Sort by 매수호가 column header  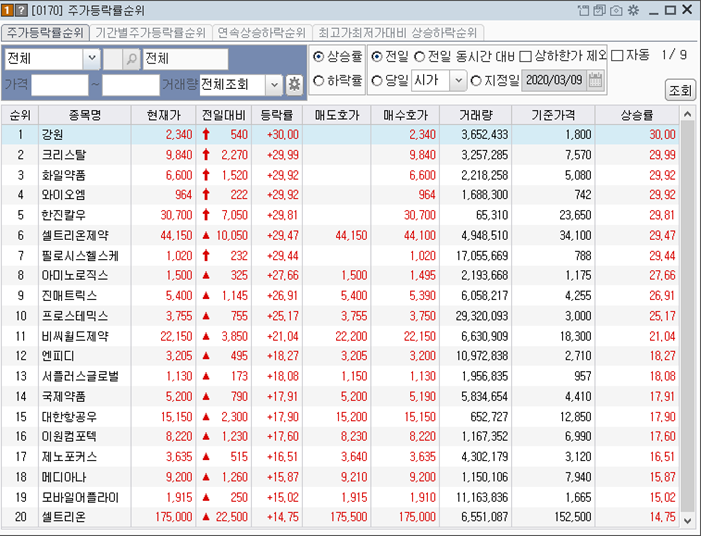[405, 115]
